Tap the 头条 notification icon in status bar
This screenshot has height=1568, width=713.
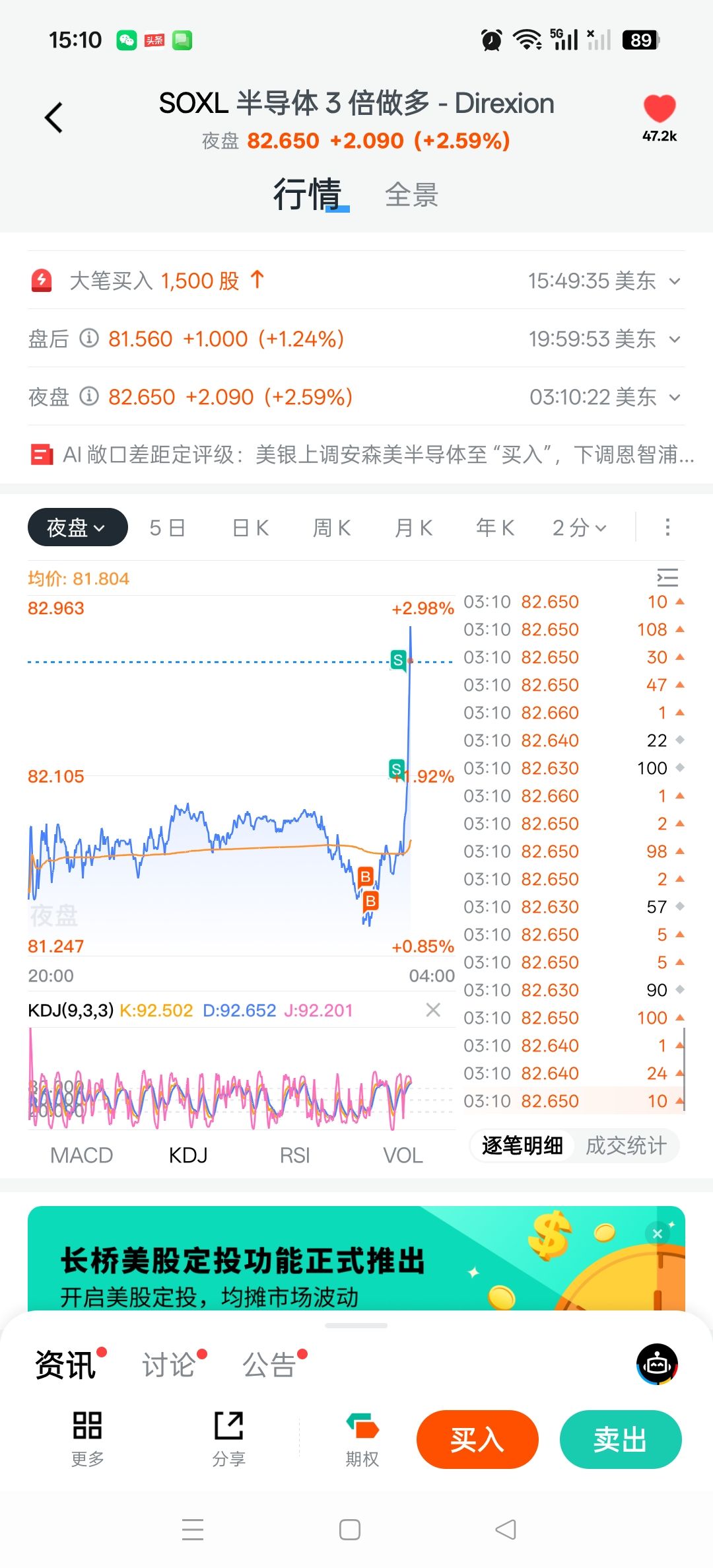154,40
